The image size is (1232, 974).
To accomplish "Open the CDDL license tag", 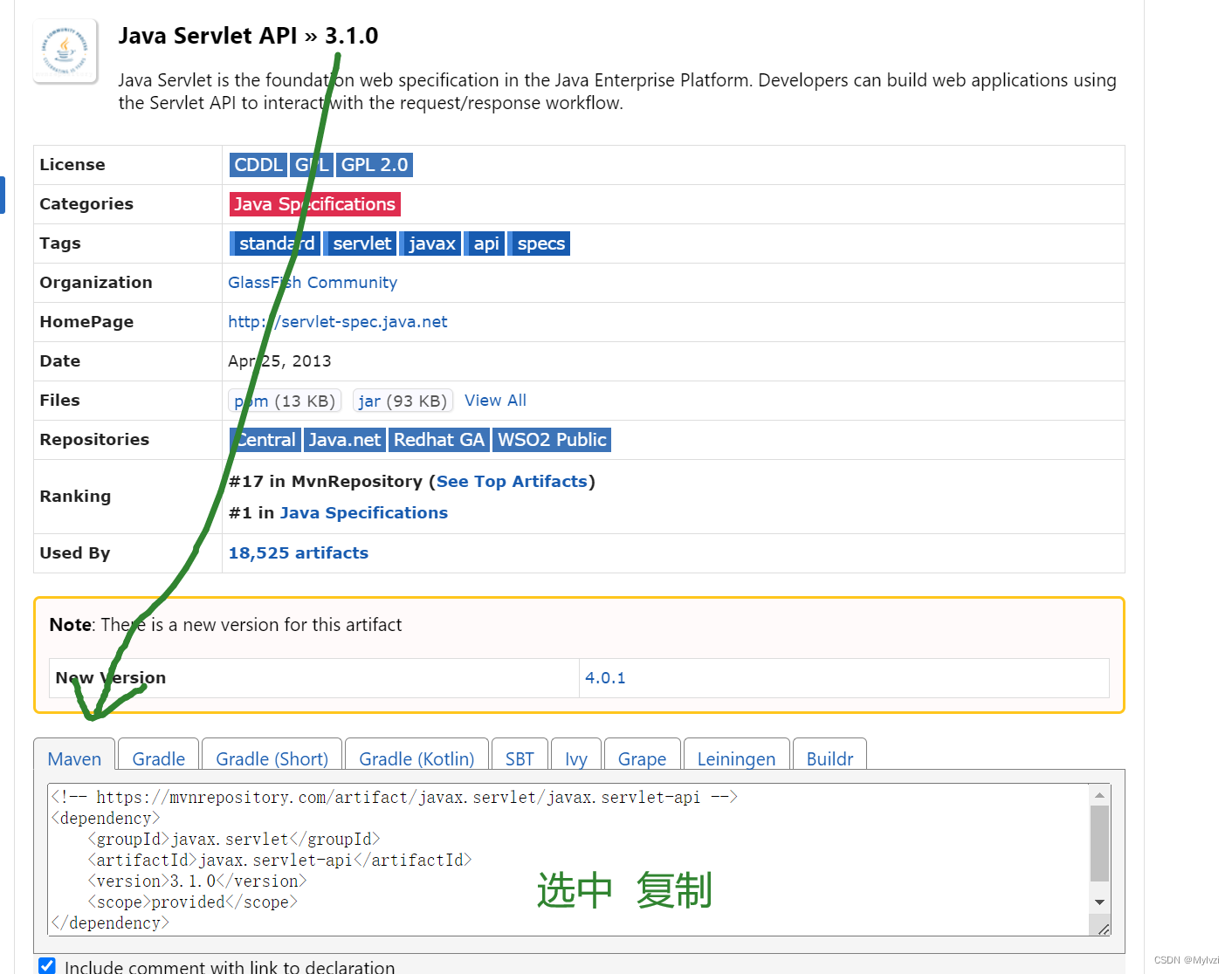I will (x=258, y=165).
